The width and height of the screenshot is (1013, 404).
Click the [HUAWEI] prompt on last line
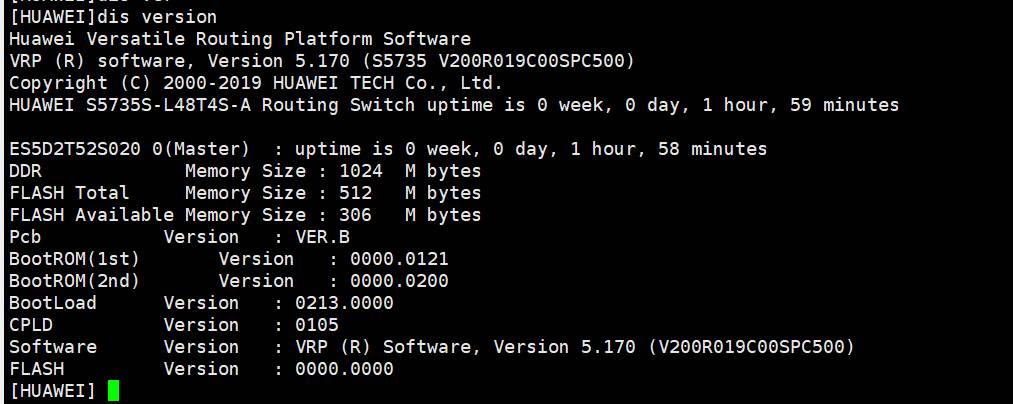(x=53, y=391)
